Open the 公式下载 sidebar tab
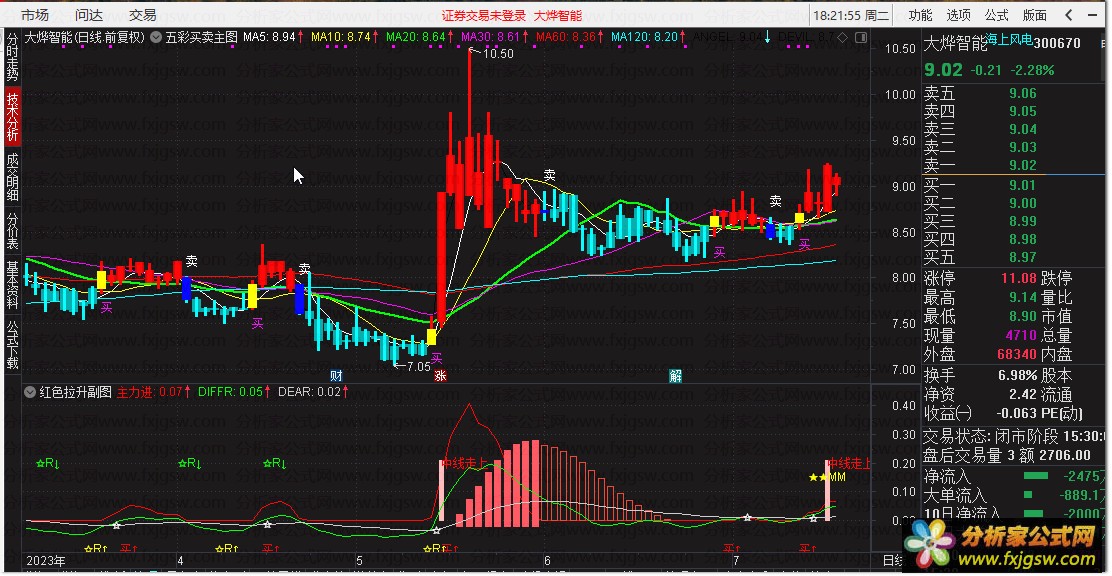1112x576 pixels. click(x=13, y=344)
